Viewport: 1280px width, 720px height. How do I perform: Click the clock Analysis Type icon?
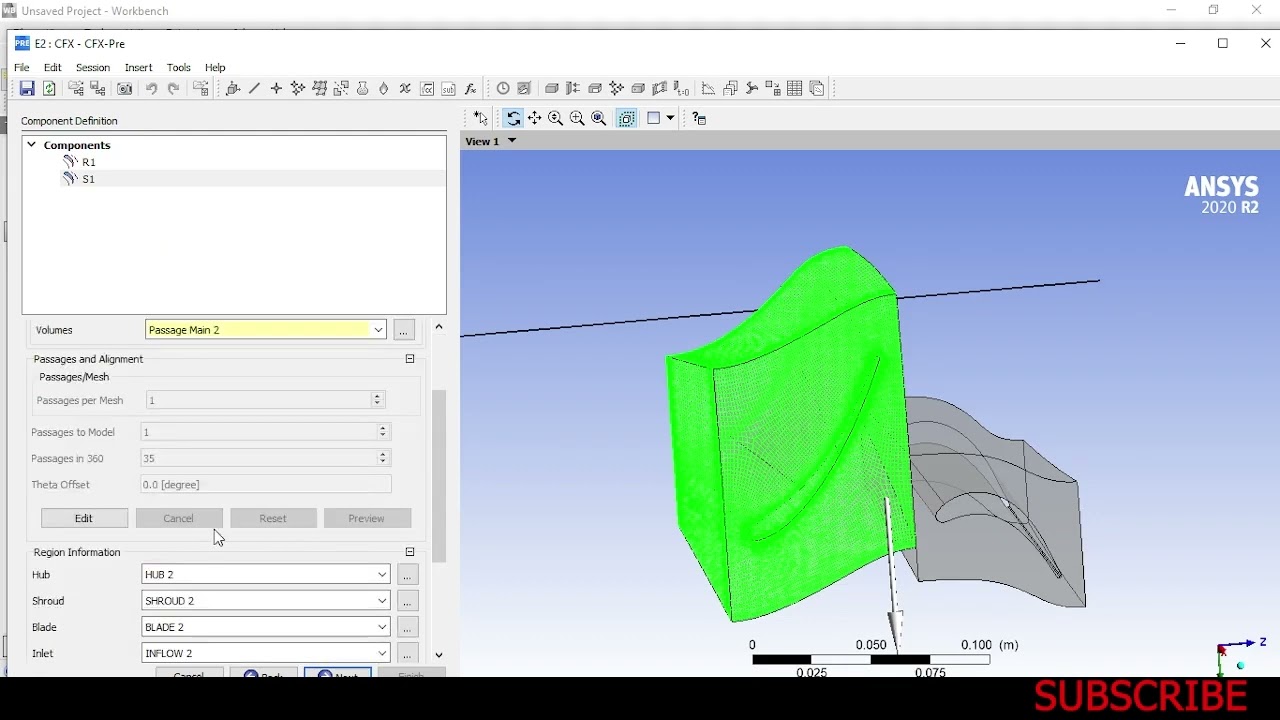pos(503,89)
